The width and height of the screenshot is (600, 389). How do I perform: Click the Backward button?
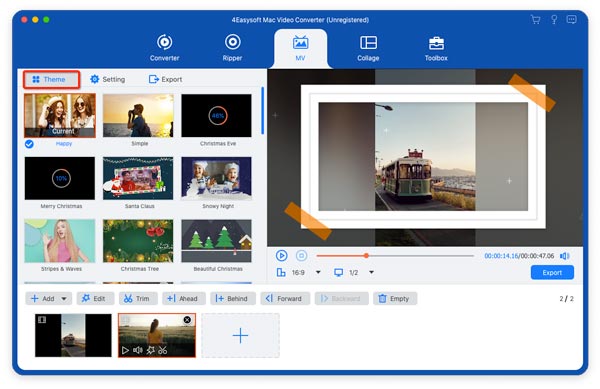point(341,298)
